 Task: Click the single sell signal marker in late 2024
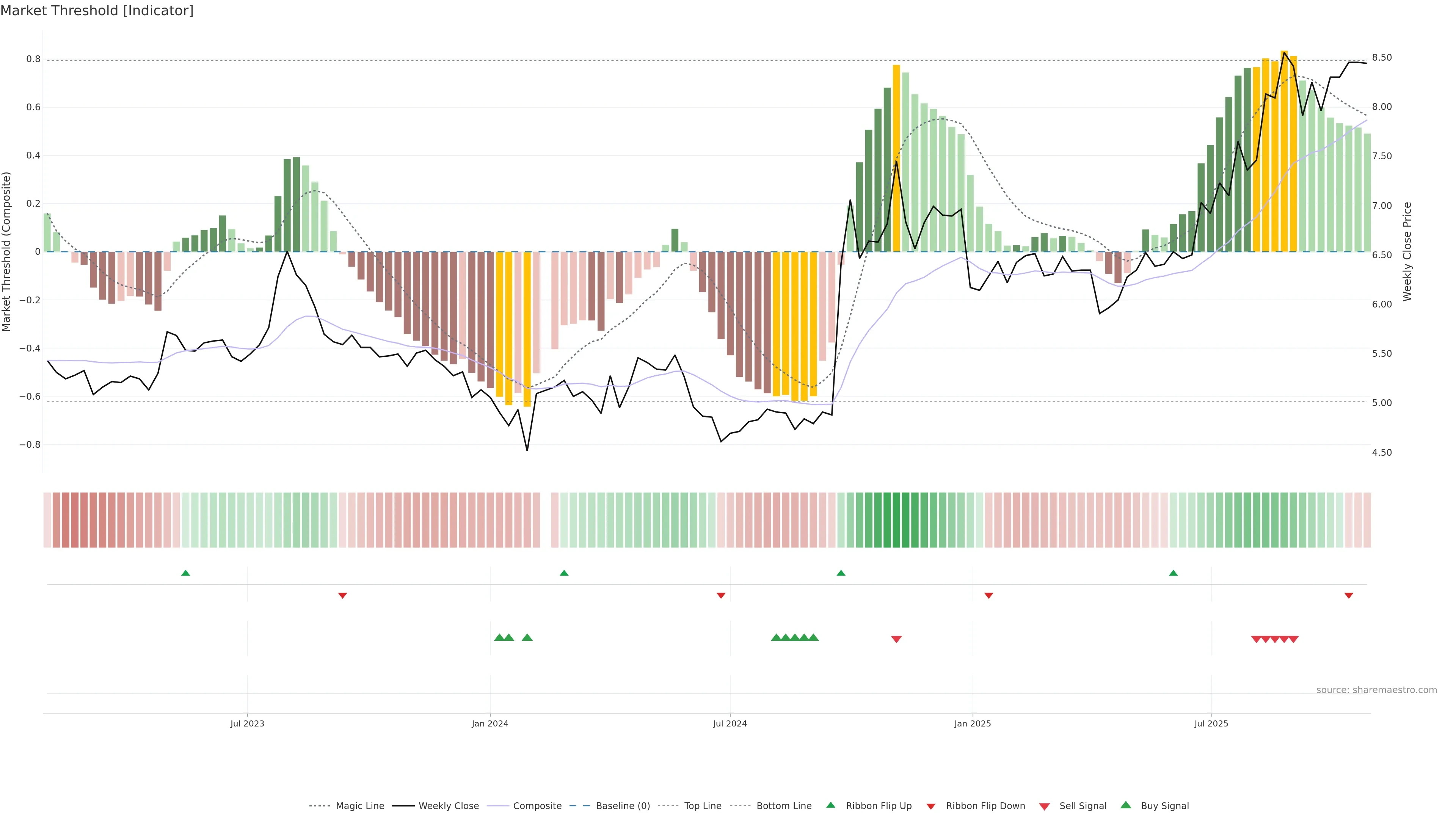(896, 639)
